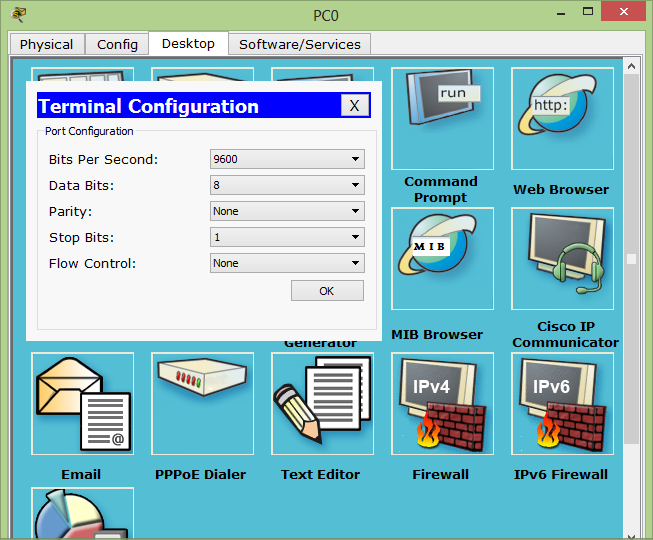
Task: Expand the Stop Bits dropdown
Action: click(x=287, y=237)
